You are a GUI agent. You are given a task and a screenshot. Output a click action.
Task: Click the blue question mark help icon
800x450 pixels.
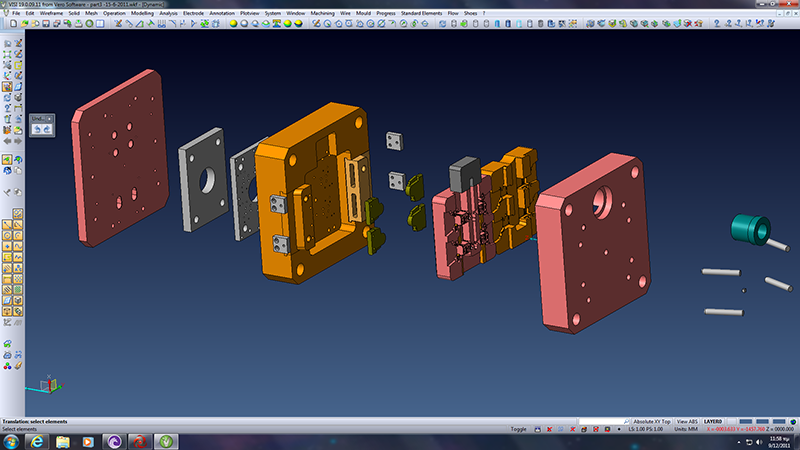pos(717,22)
